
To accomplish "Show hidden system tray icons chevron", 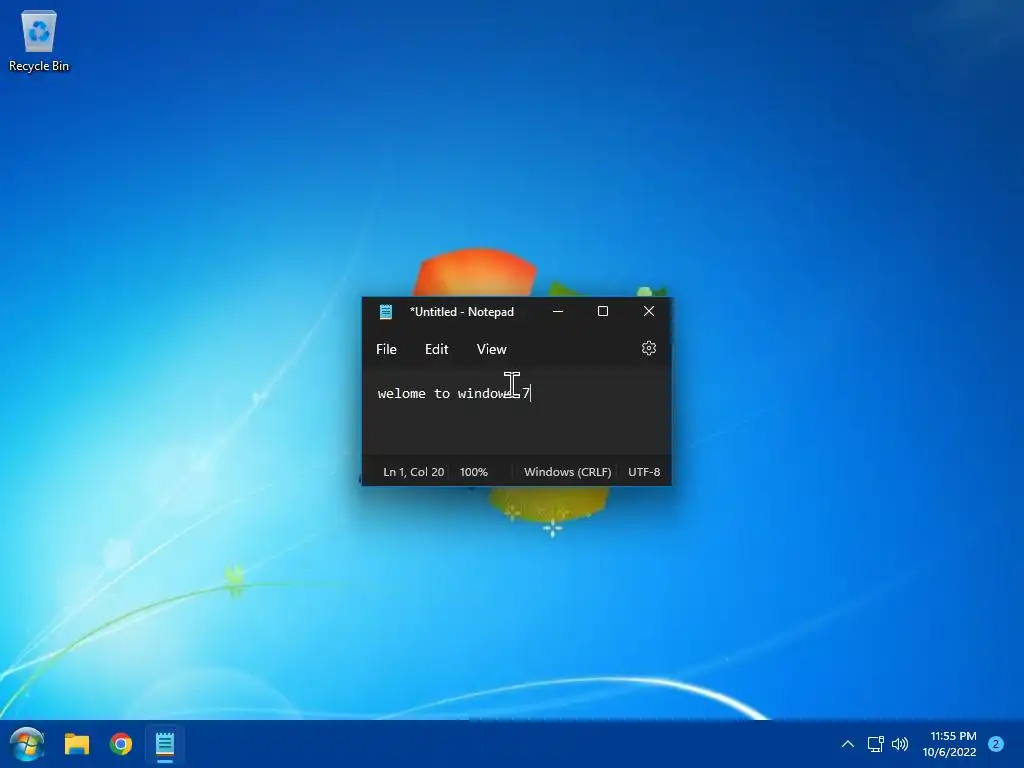I will coord(848,744).
